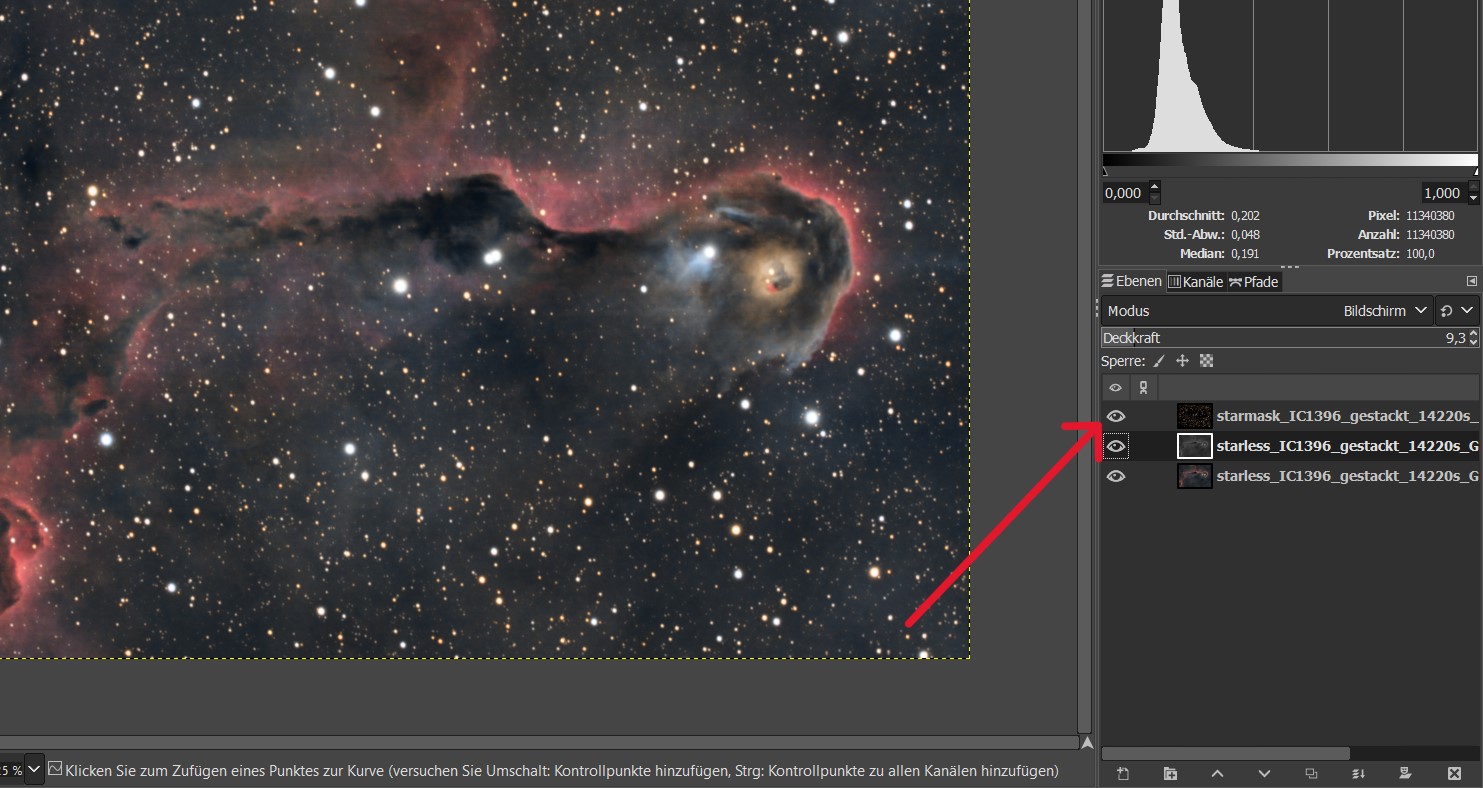
Task: Open the layers dock tab configuration menu
Action: pos(1471,282)
